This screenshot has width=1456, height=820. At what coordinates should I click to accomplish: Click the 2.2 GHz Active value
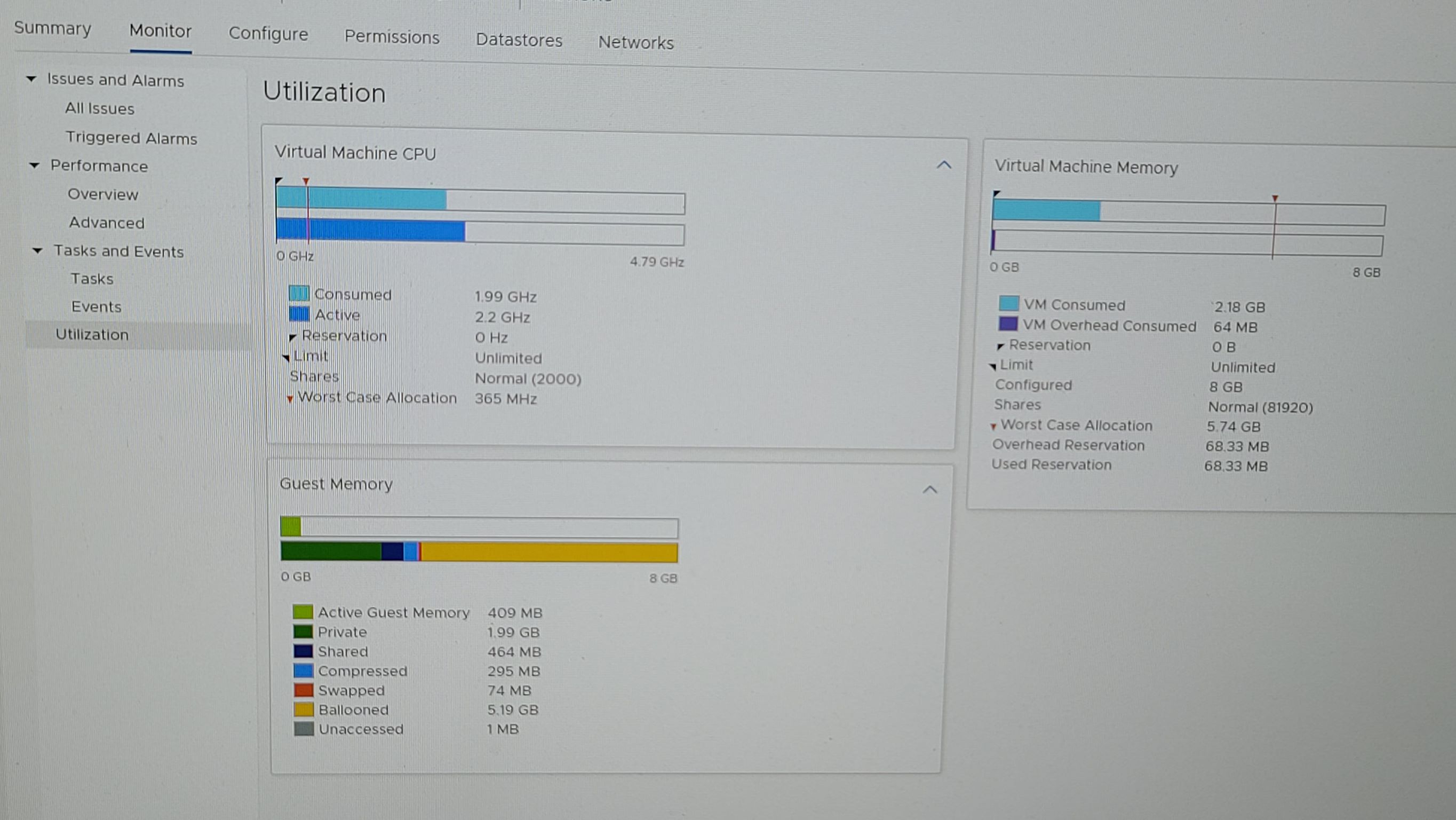pos(502,317)
